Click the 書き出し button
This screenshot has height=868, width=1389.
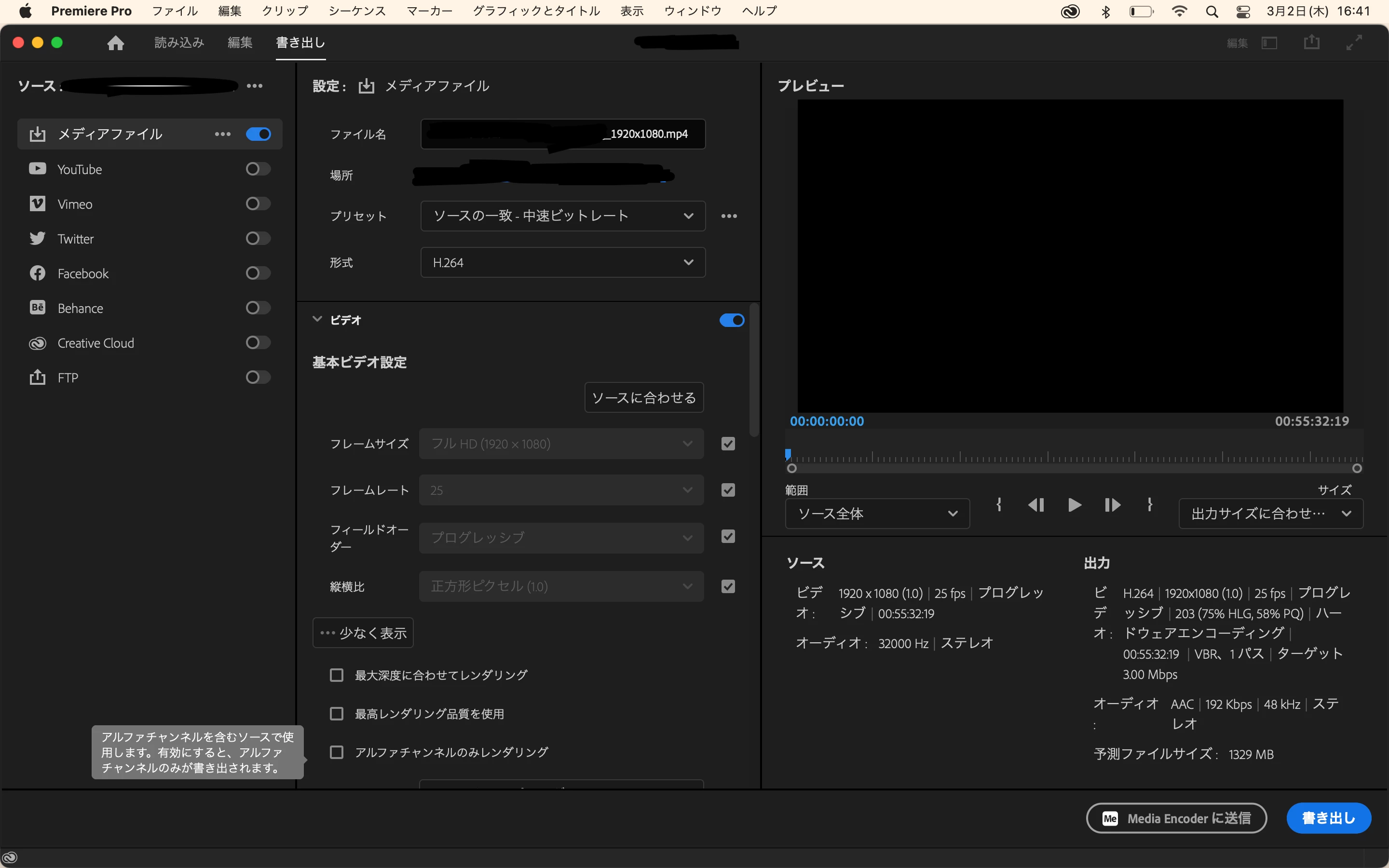[x=1328, y=817]
